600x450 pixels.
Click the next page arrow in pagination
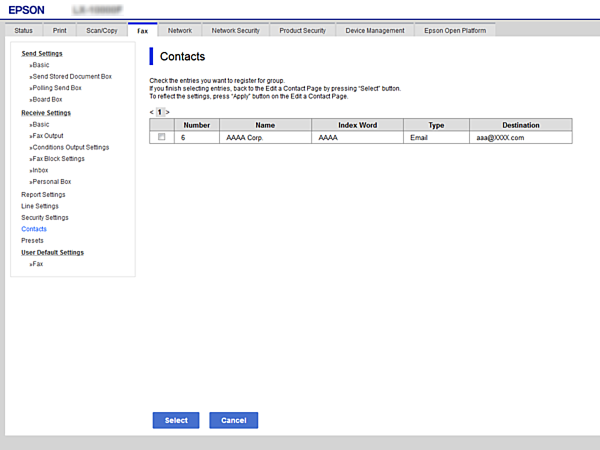coord(167,112)
